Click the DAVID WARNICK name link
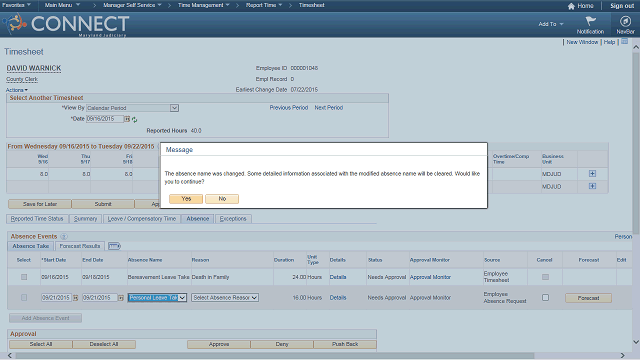Screen dimensions: 640x360 34,68
